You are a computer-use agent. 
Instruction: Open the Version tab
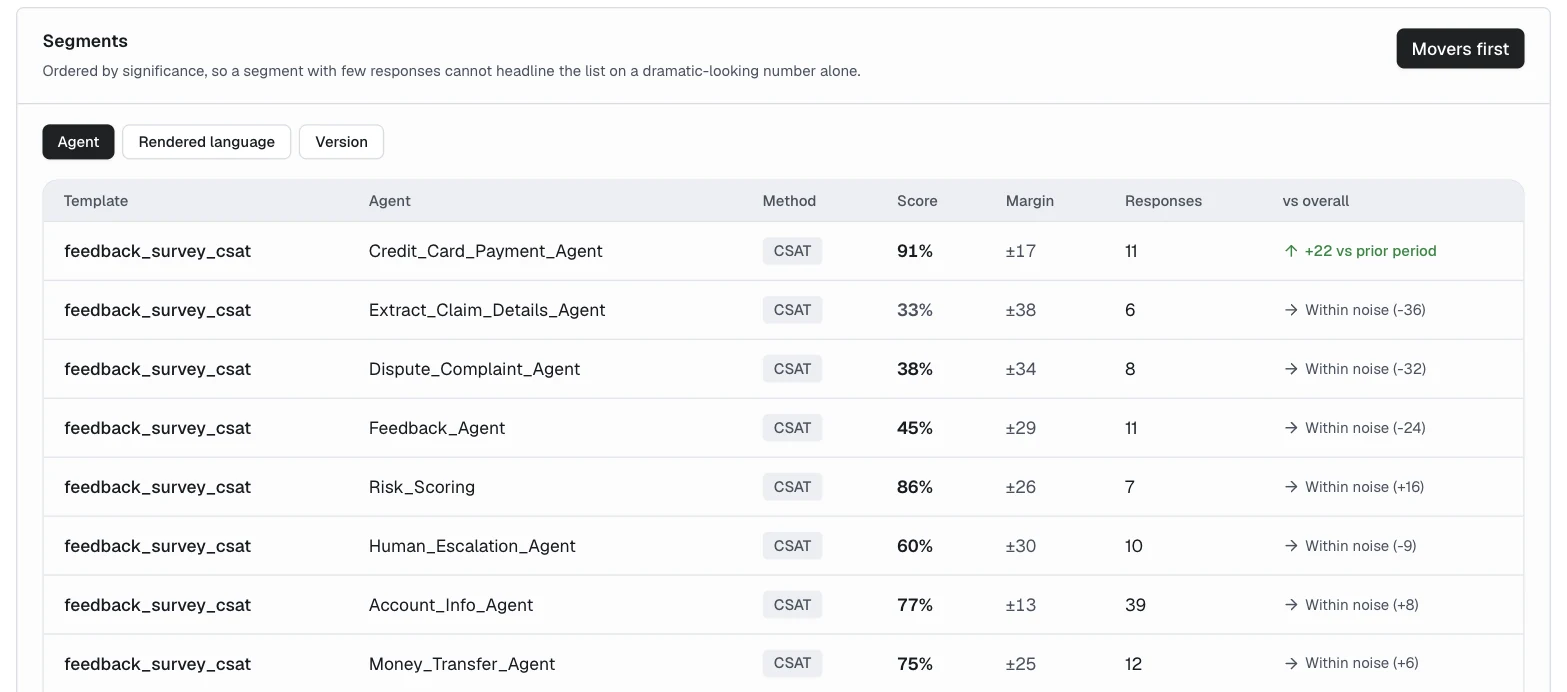click(x=341, y=142)
